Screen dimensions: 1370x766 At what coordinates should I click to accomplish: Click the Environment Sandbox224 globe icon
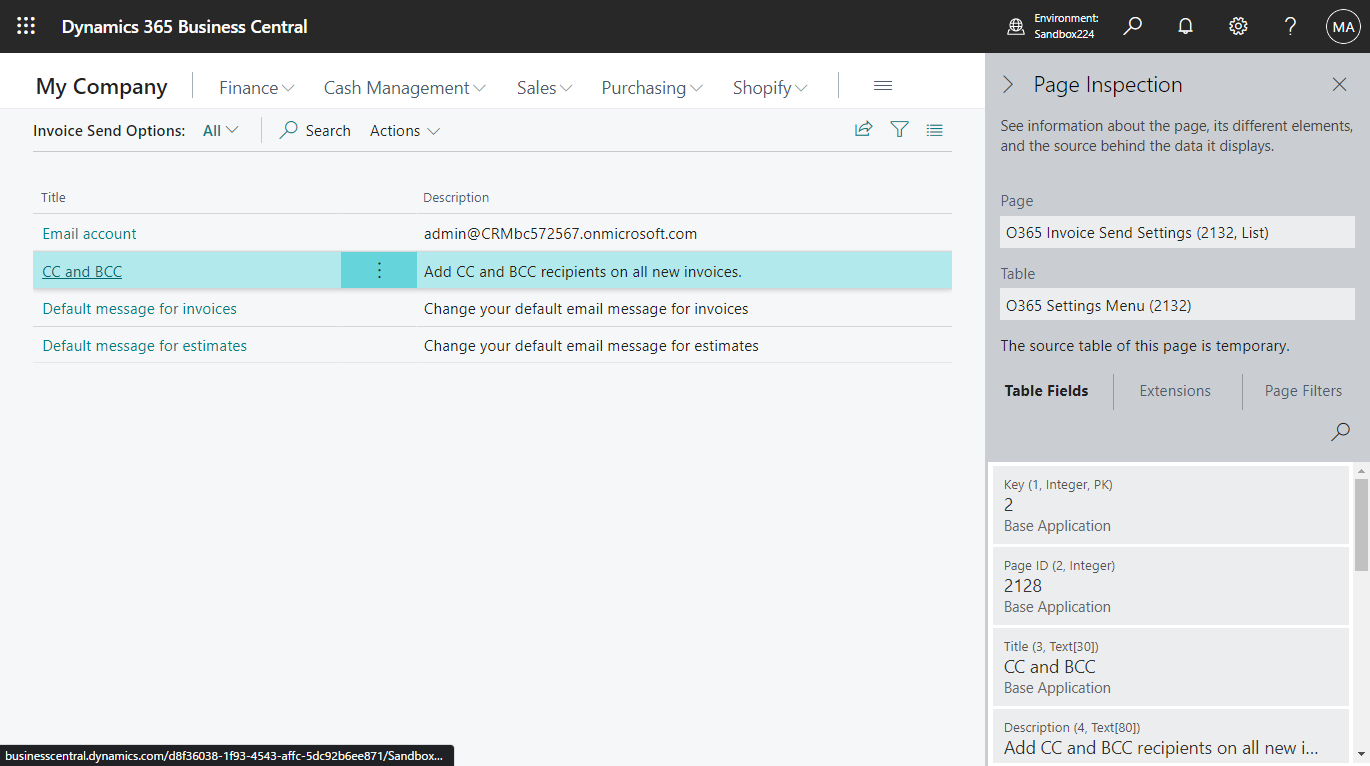click(x=1013, y=26)
